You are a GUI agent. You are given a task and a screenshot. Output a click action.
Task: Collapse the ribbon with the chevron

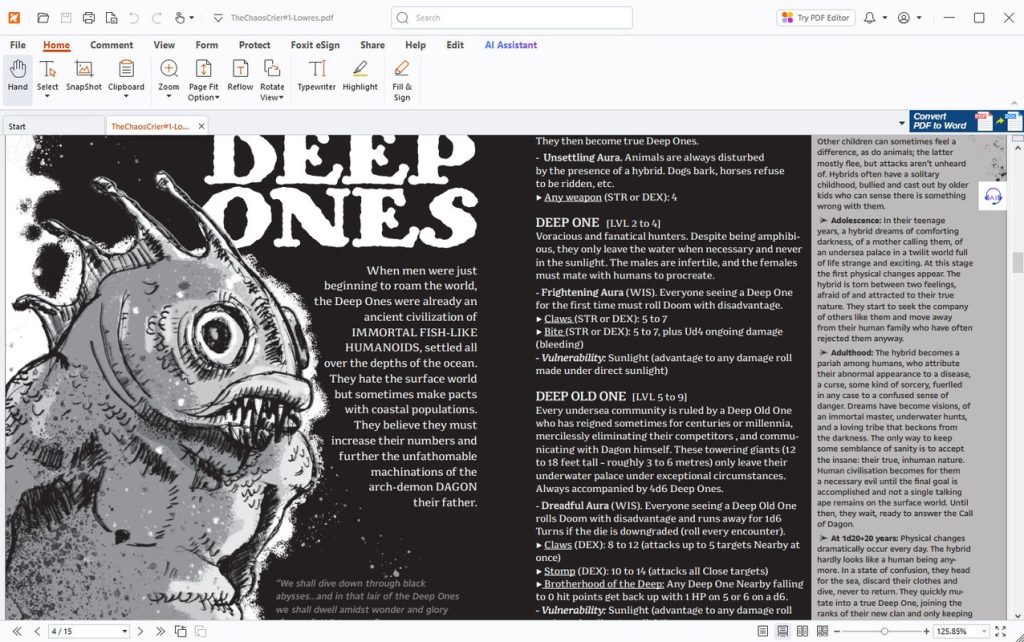tap(1014, 103)
